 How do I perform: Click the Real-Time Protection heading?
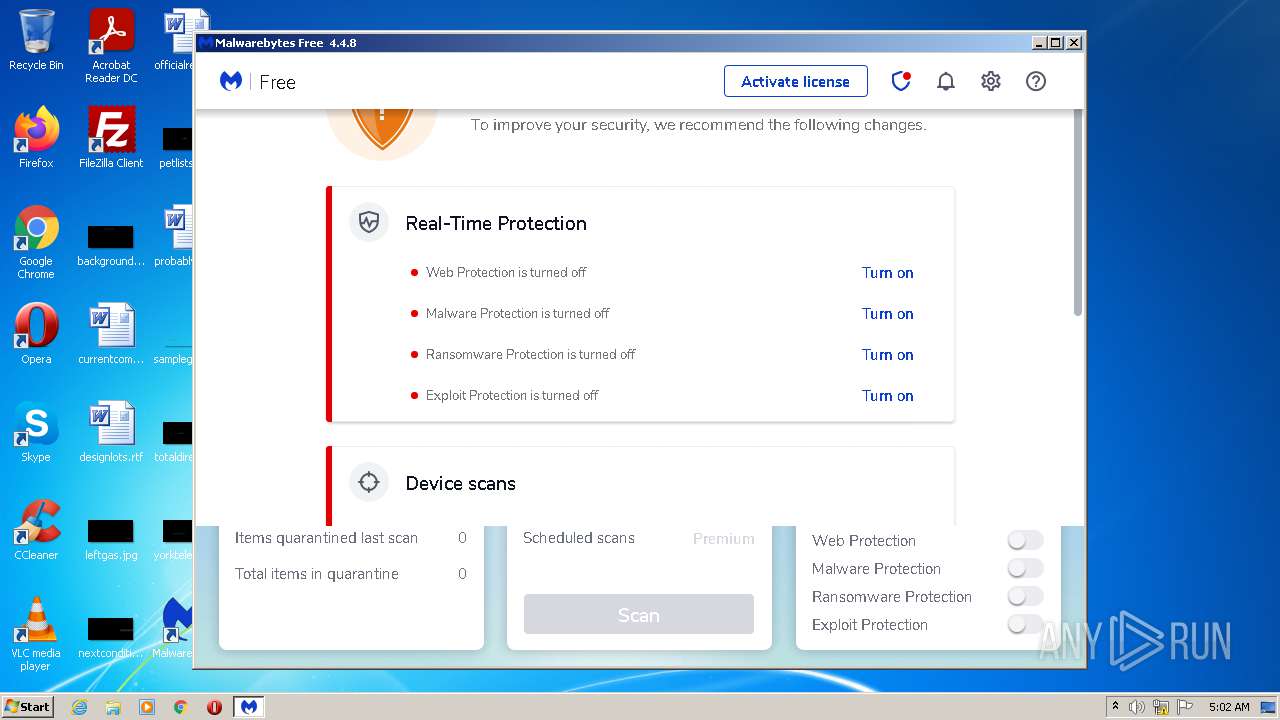496,223
